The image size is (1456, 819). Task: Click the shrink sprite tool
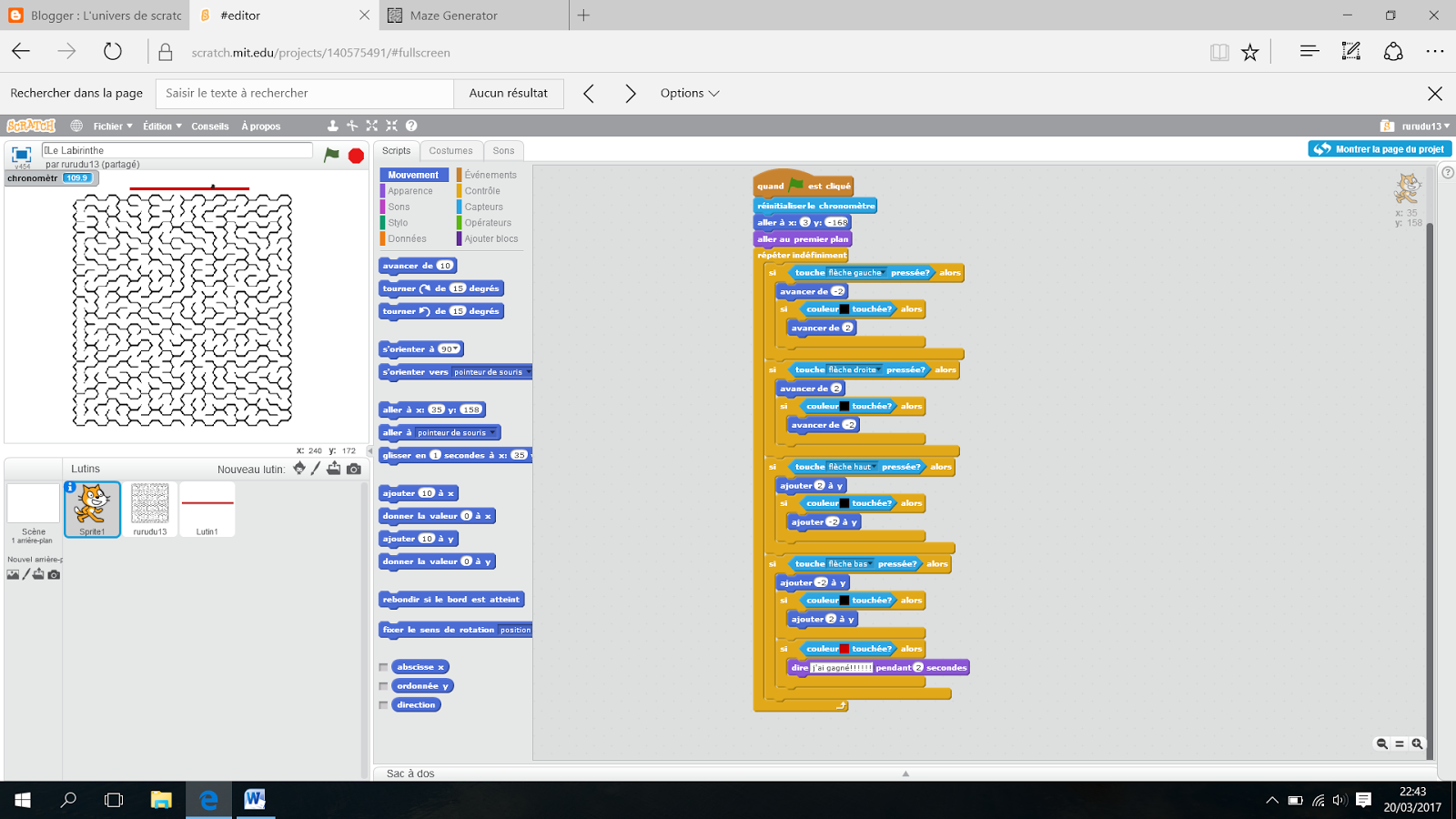click(x=391, y=126)
